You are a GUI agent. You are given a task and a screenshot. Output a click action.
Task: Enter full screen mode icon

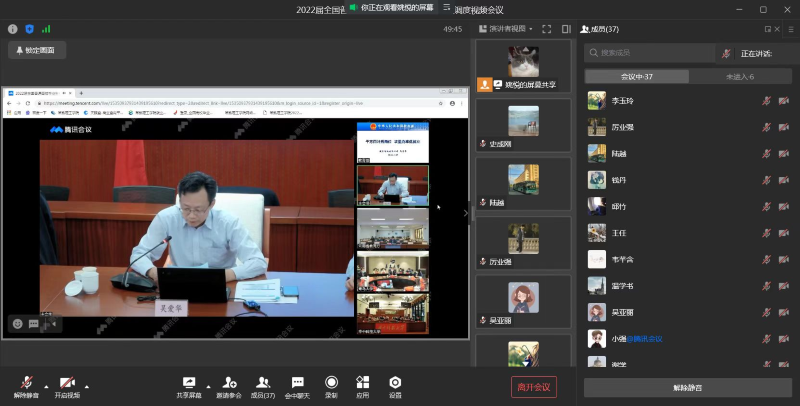point(546,29)
